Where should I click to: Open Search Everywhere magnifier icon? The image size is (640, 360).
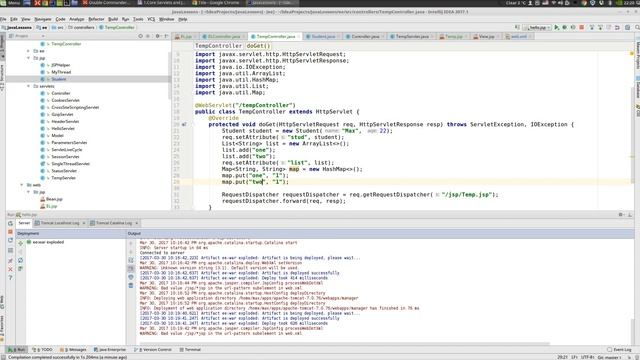point(637,27)
